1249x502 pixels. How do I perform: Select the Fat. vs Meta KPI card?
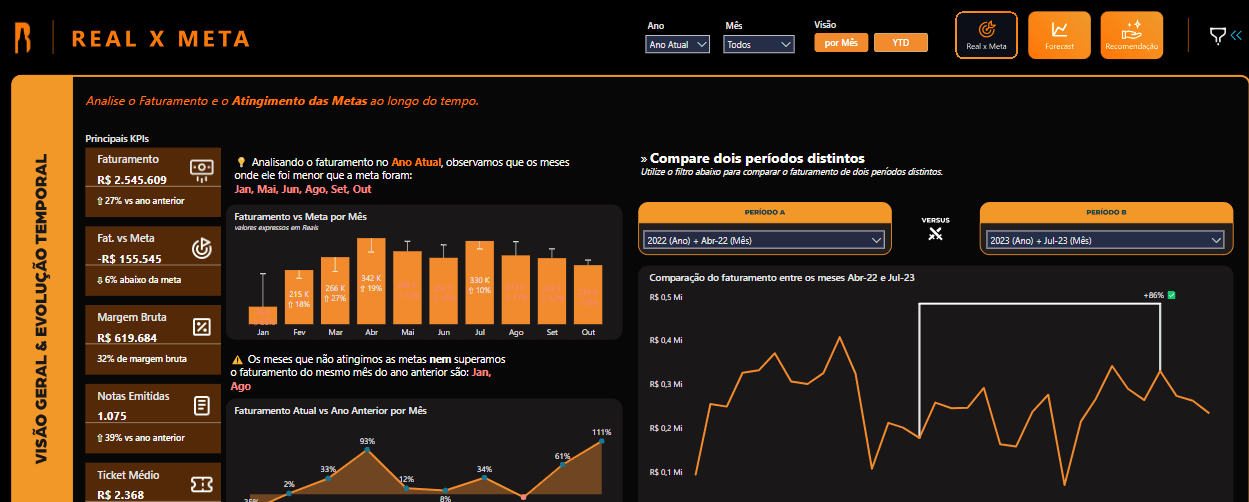coord(153,260)
